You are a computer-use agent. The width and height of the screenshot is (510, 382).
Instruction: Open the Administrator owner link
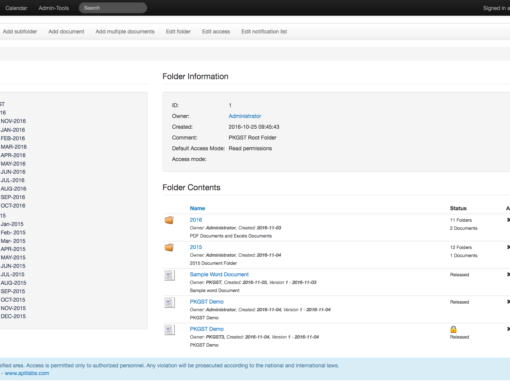click(245, 116)
